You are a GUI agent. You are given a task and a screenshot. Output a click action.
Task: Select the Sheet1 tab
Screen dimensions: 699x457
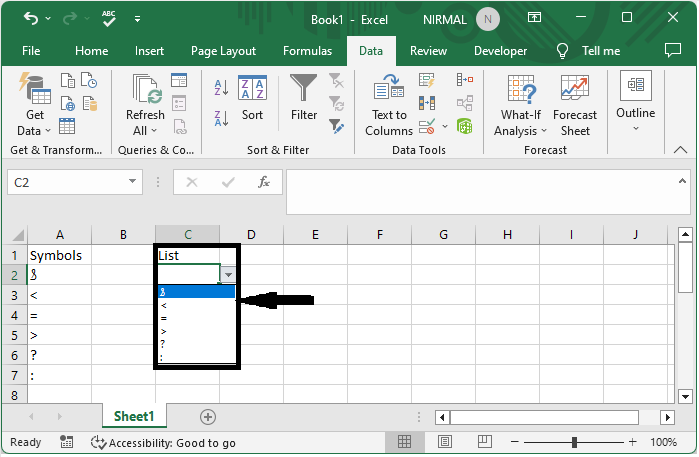coord(134,416)
